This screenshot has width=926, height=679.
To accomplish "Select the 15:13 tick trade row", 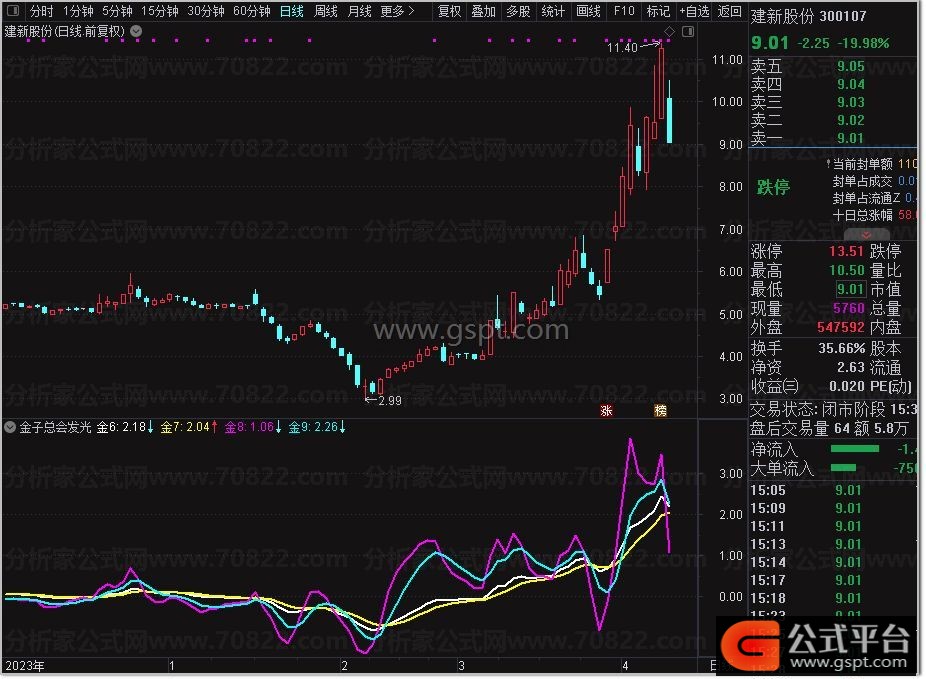I will click(833, 544).
